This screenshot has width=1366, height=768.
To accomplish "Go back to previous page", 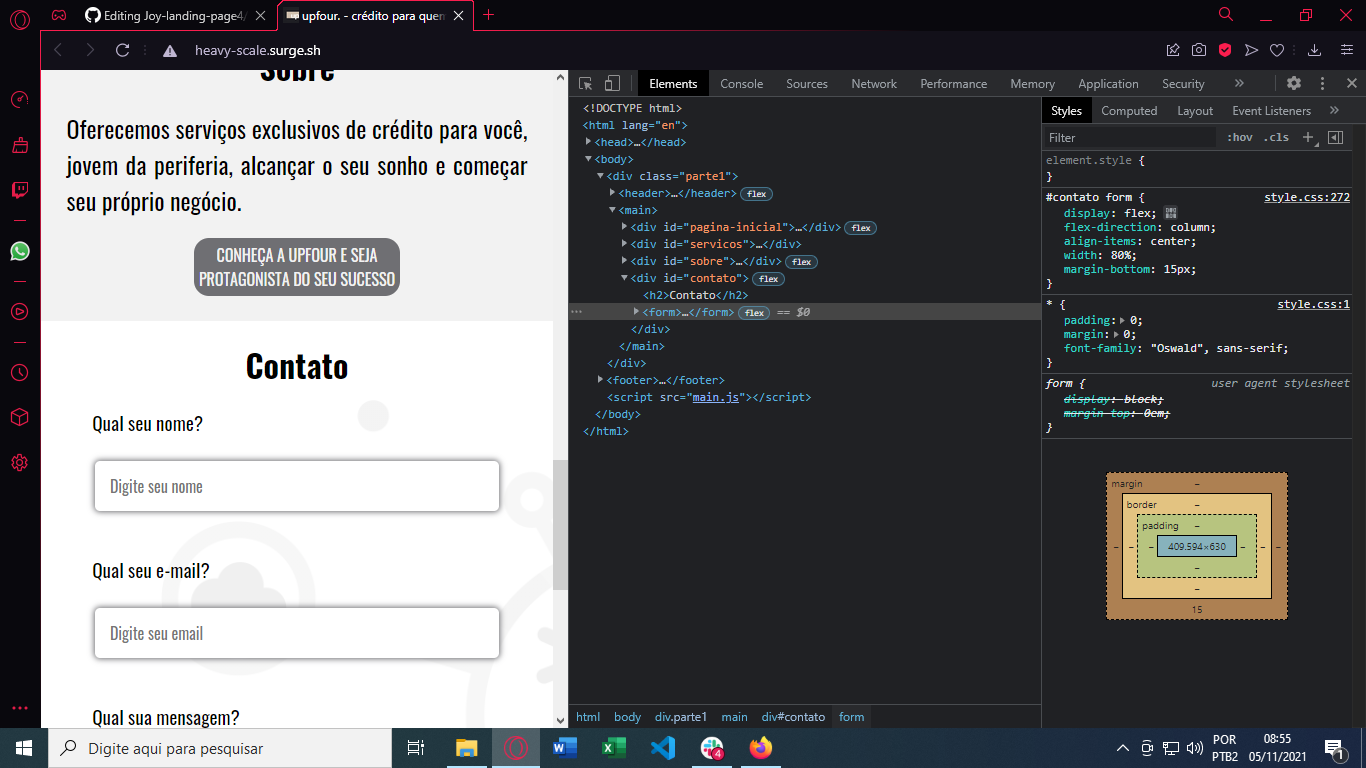I will [x=58, y=50].
